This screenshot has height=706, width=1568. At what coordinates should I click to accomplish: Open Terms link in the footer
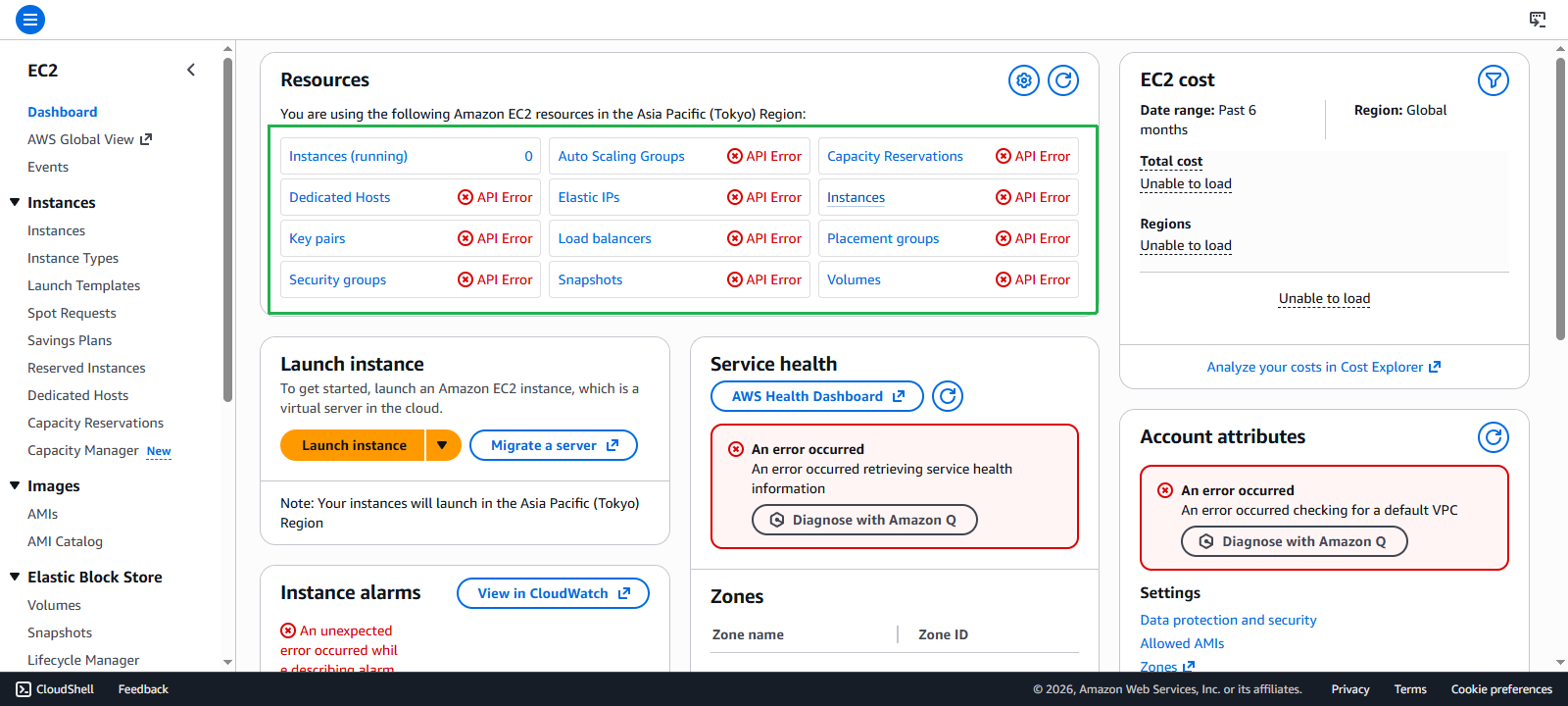coord(1410,689)
